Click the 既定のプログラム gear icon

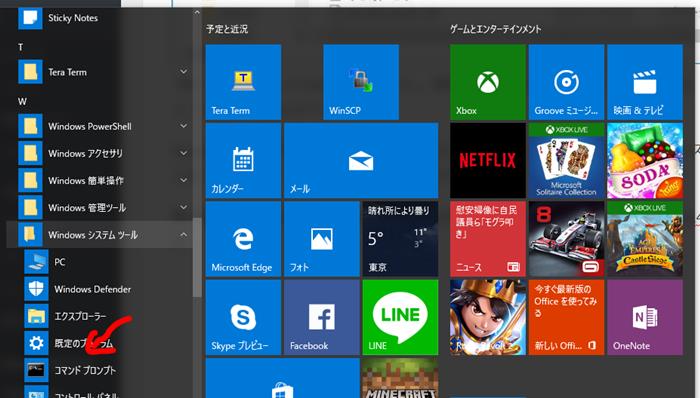pos(36,343)
